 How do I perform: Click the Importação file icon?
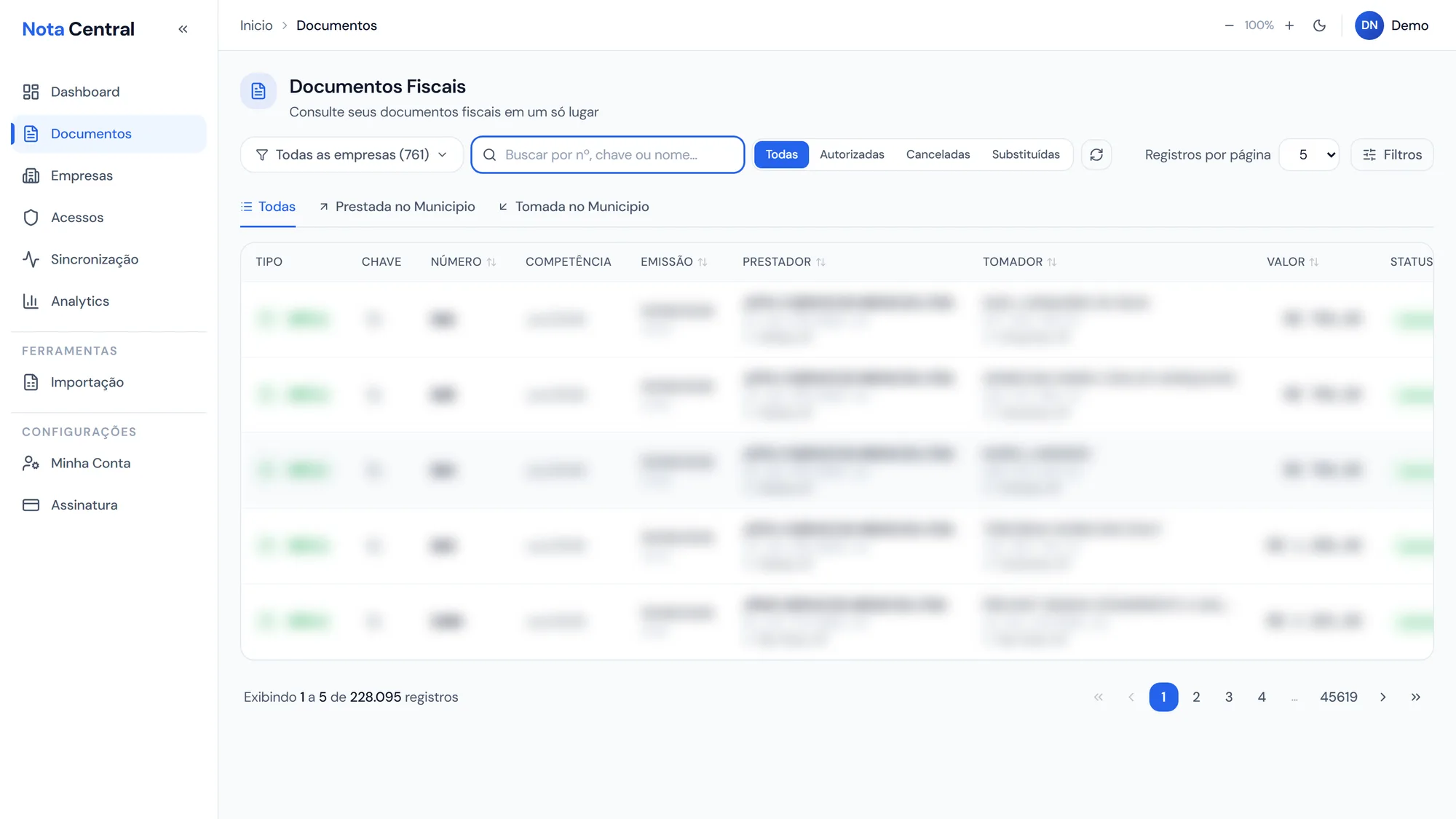(31, 382)
